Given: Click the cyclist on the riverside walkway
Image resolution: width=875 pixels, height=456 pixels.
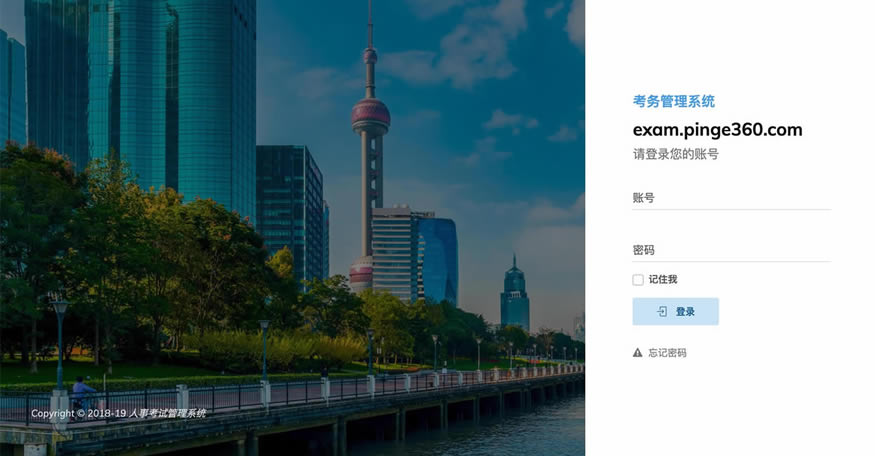Looking at the screenshot, I should 83,392.
